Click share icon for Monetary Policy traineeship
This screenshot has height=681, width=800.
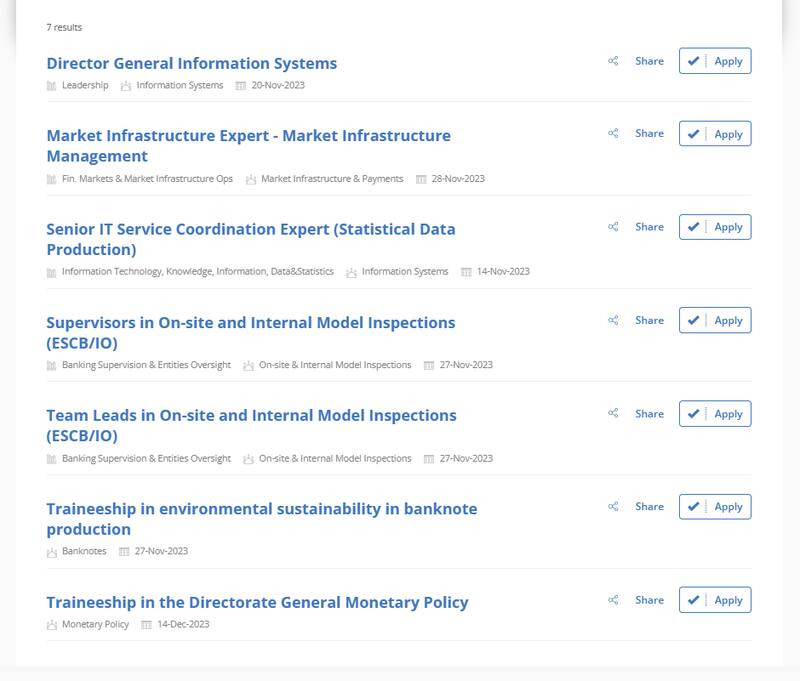[x=613, y=600]
